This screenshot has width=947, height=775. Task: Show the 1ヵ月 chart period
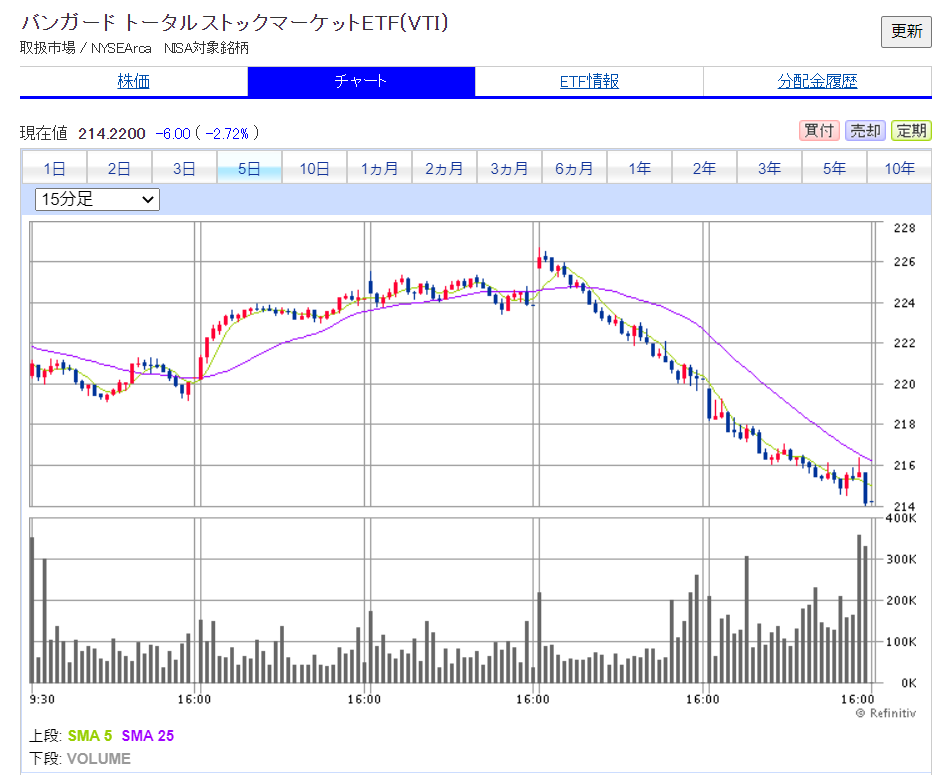tap(379, 168)
